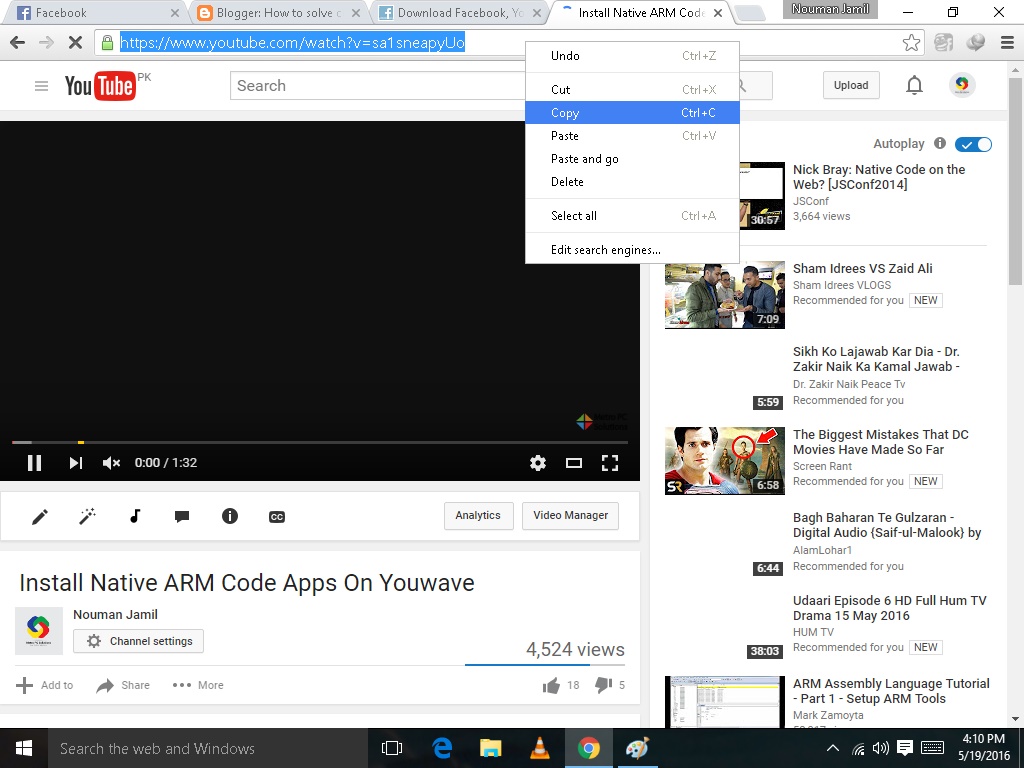This screenshot has width=1024, height=768.
Task: Click the page vertical scrollbar
Action: (x=1016, y=182)
